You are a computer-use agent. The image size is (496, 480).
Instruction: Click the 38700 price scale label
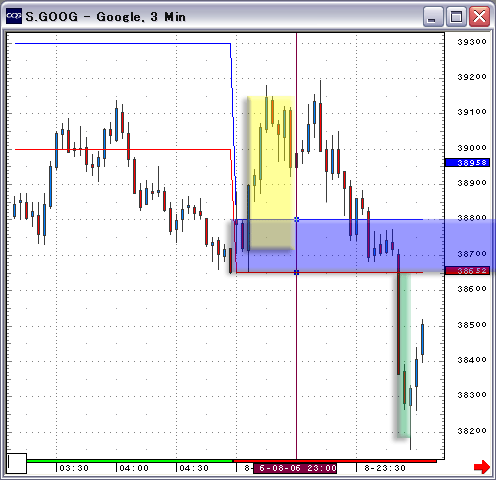click(x=472, y=254)
